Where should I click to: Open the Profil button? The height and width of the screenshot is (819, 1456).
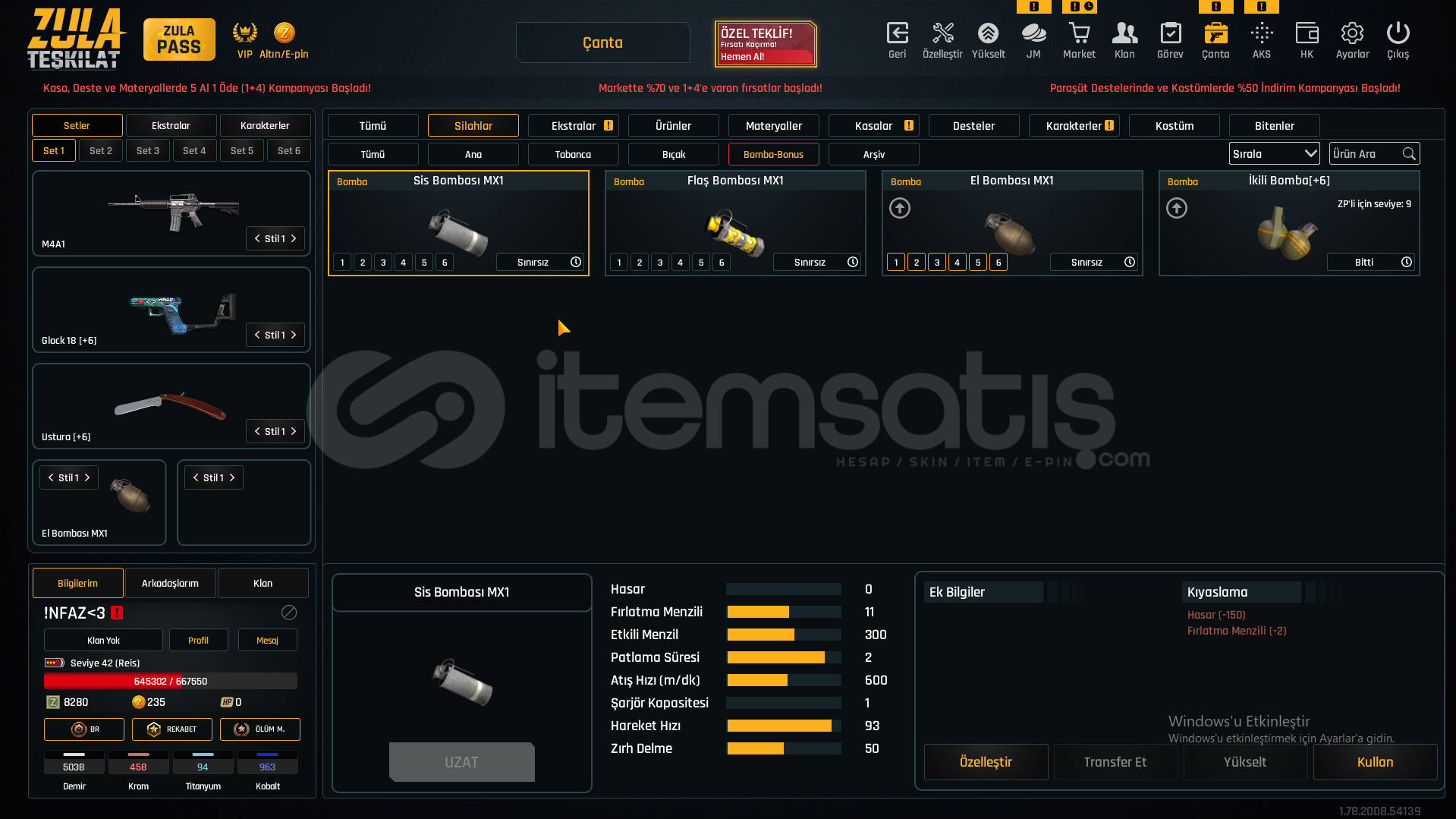click(x=198, y=641)
